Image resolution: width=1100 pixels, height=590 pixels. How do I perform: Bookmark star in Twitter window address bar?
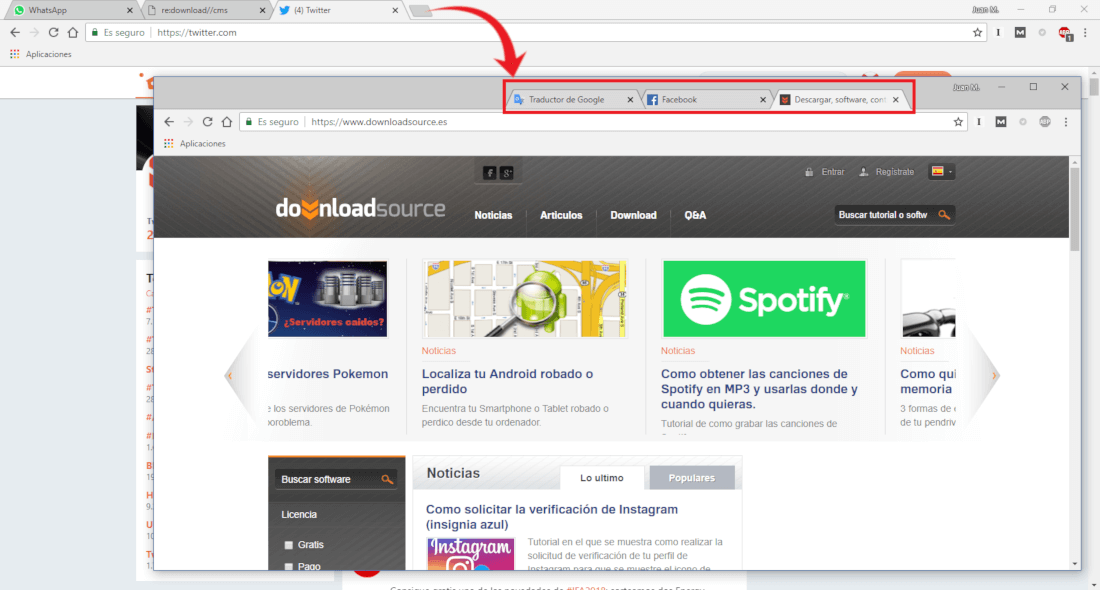(977, 32)
